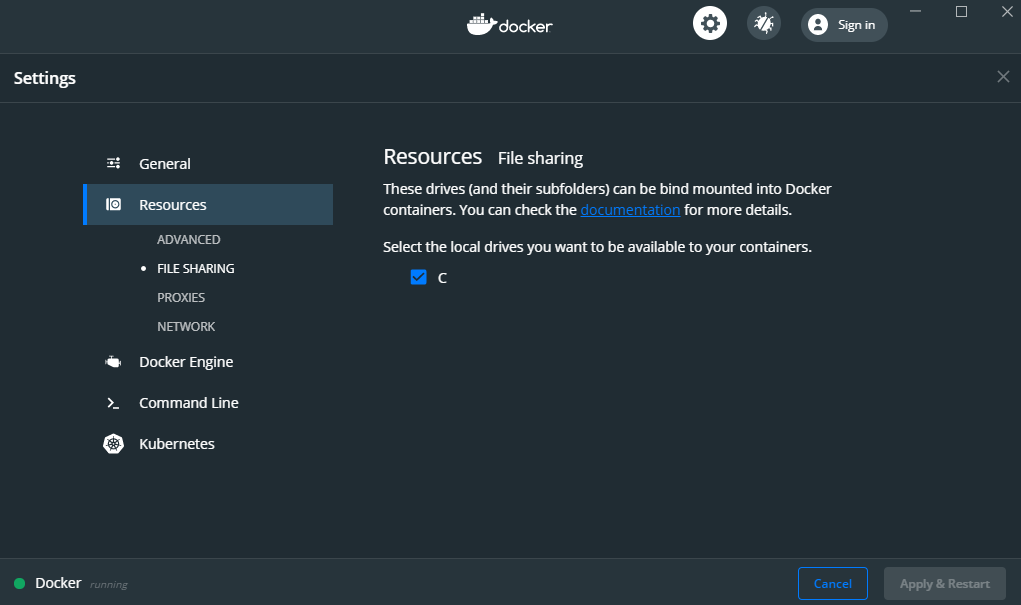The image size is (1021, 605).
Task: Open the Network subsection
Action: click(186, 326)
